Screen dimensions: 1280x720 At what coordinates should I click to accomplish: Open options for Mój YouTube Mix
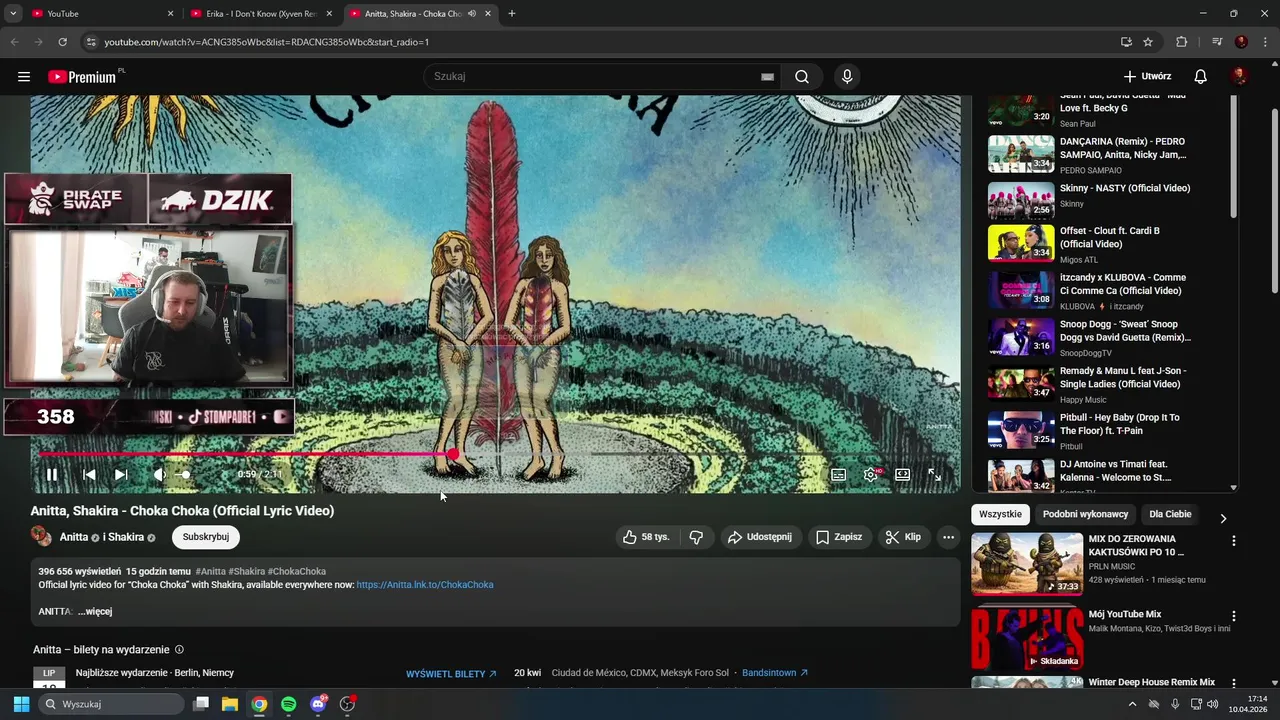(1233, 617)
